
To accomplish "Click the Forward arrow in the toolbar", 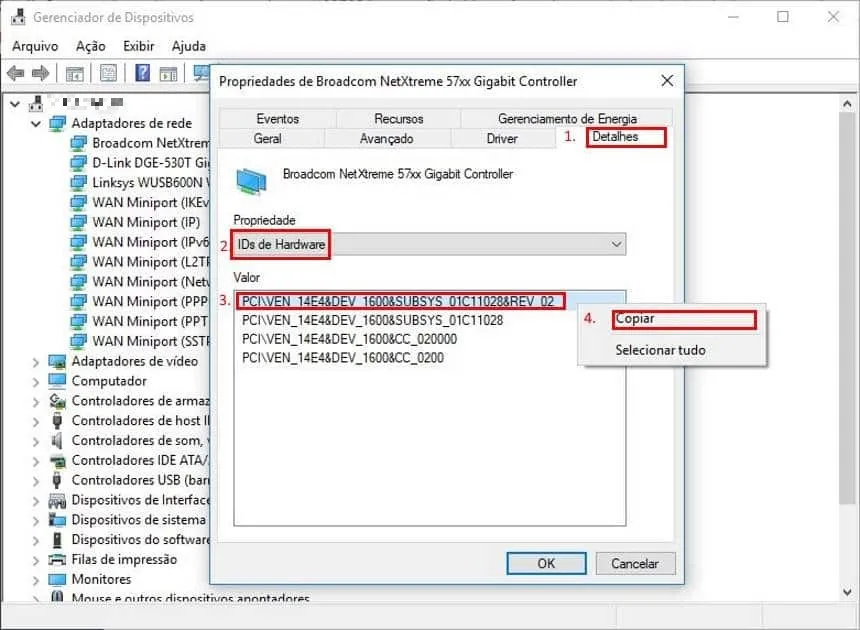I will (41, 73).
